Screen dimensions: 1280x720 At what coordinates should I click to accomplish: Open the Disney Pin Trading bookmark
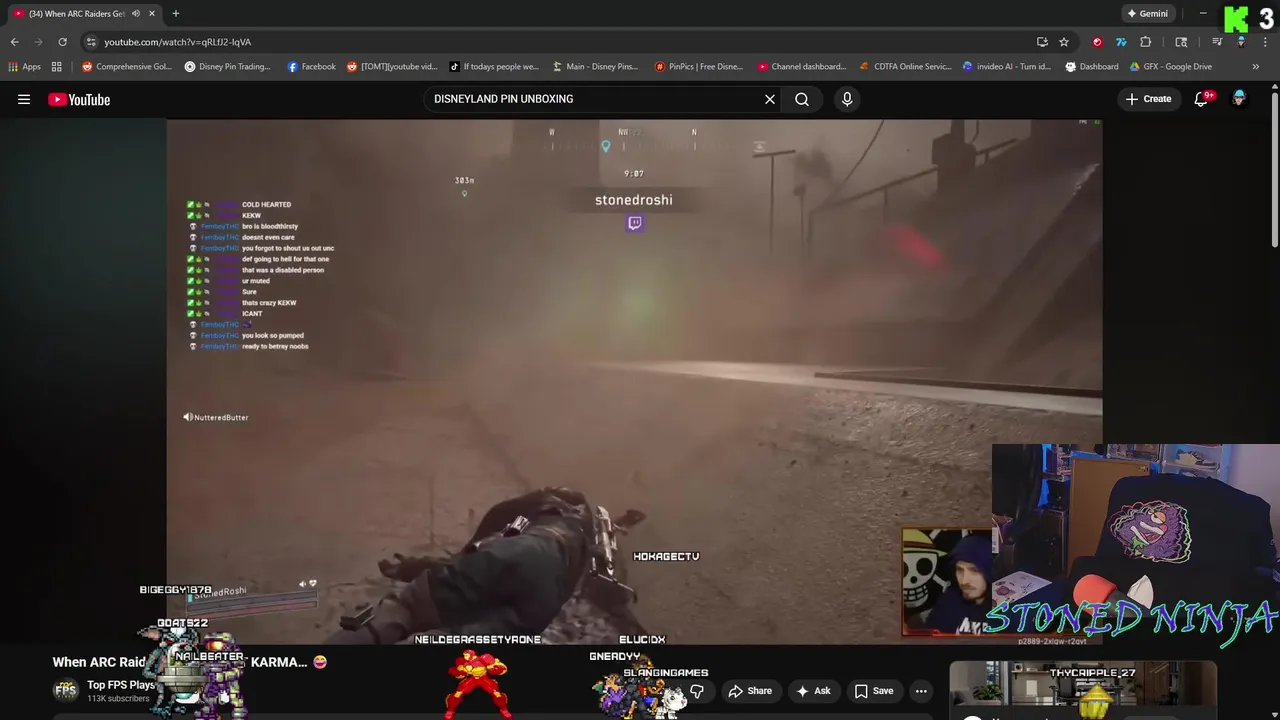pyautogui.click(x=227, y=67)
